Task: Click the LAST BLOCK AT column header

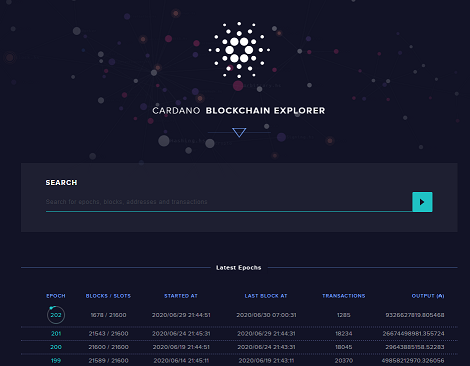Action: [x=266, y=296]
